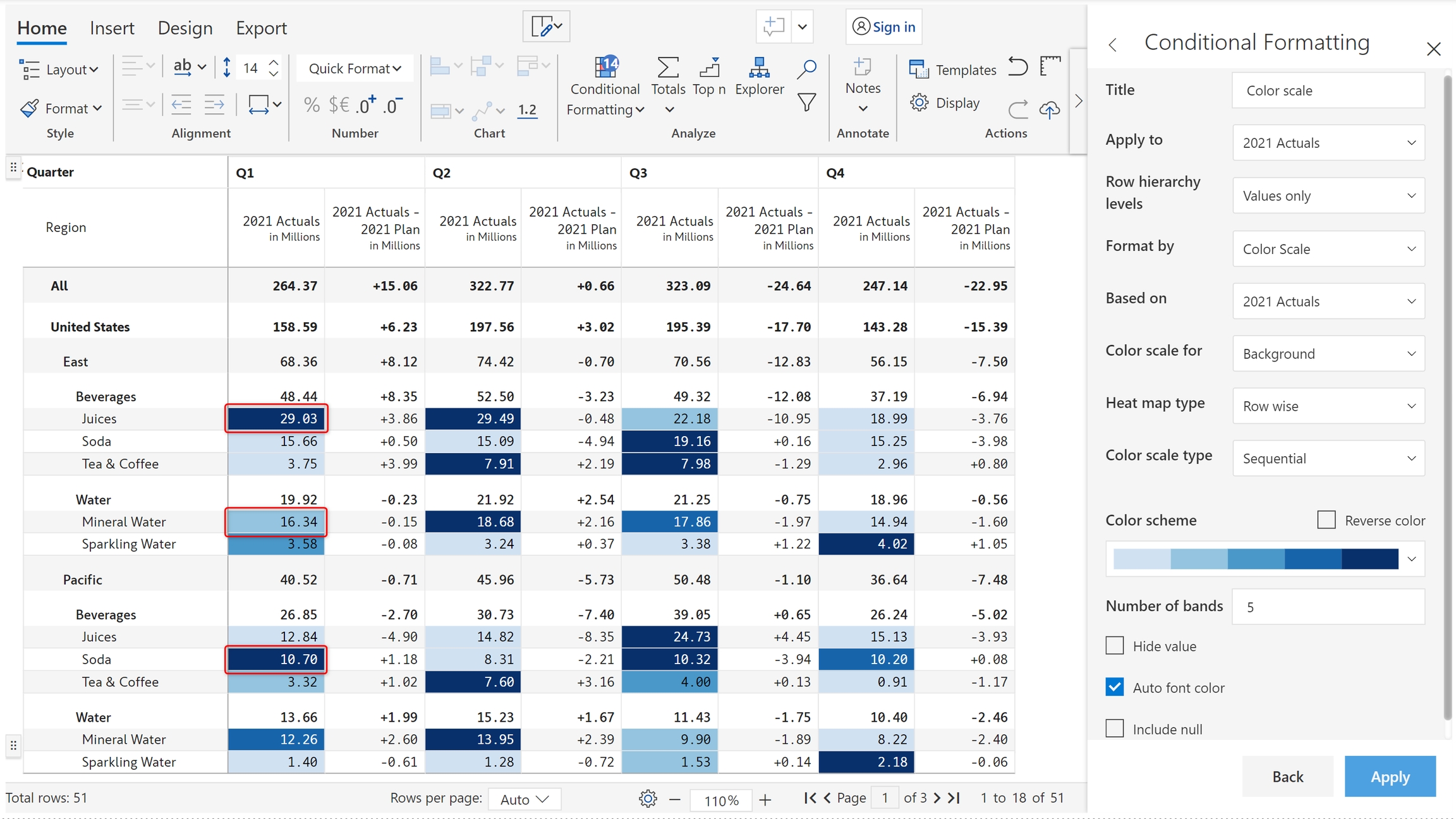Switch to the Insert tab

tap(112, 28)
